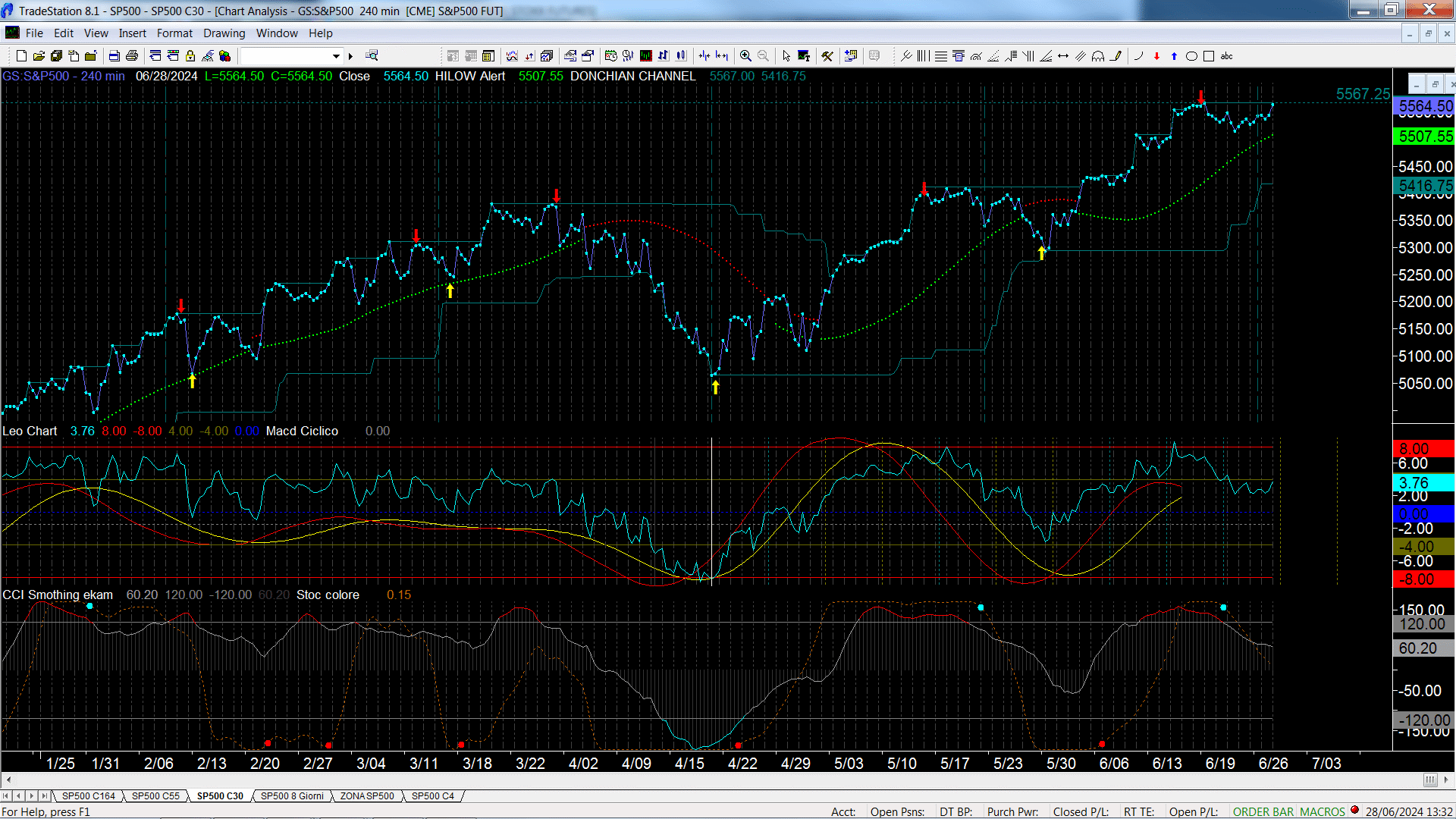Viewport: 1456px width, 819px height.
Task: Click the 6/26 date on time axis
Action: (x=1273, y=763)
